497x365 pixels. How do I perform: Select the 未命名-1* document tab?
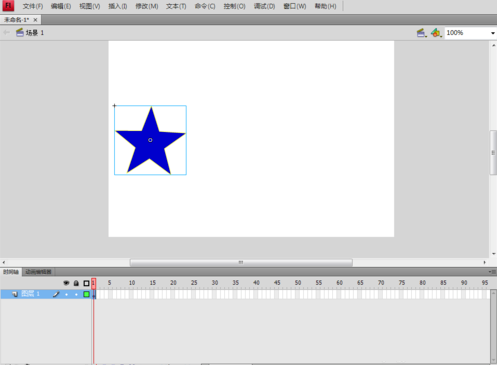click(16, 20)
